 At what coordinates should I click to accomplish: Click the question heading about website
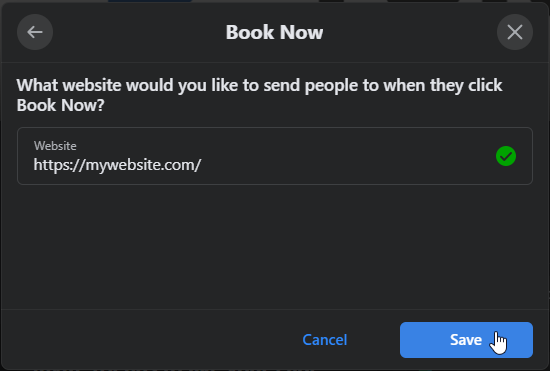(259, 95)
